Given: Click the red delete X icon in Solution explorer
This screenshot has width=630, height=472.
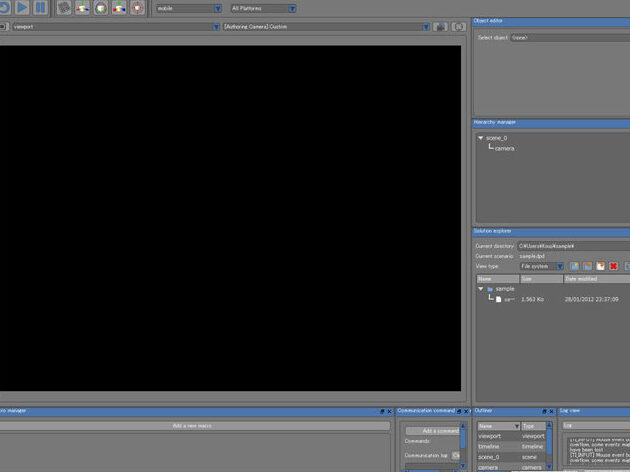Looking at the screenshot, I should click(613, 266).
